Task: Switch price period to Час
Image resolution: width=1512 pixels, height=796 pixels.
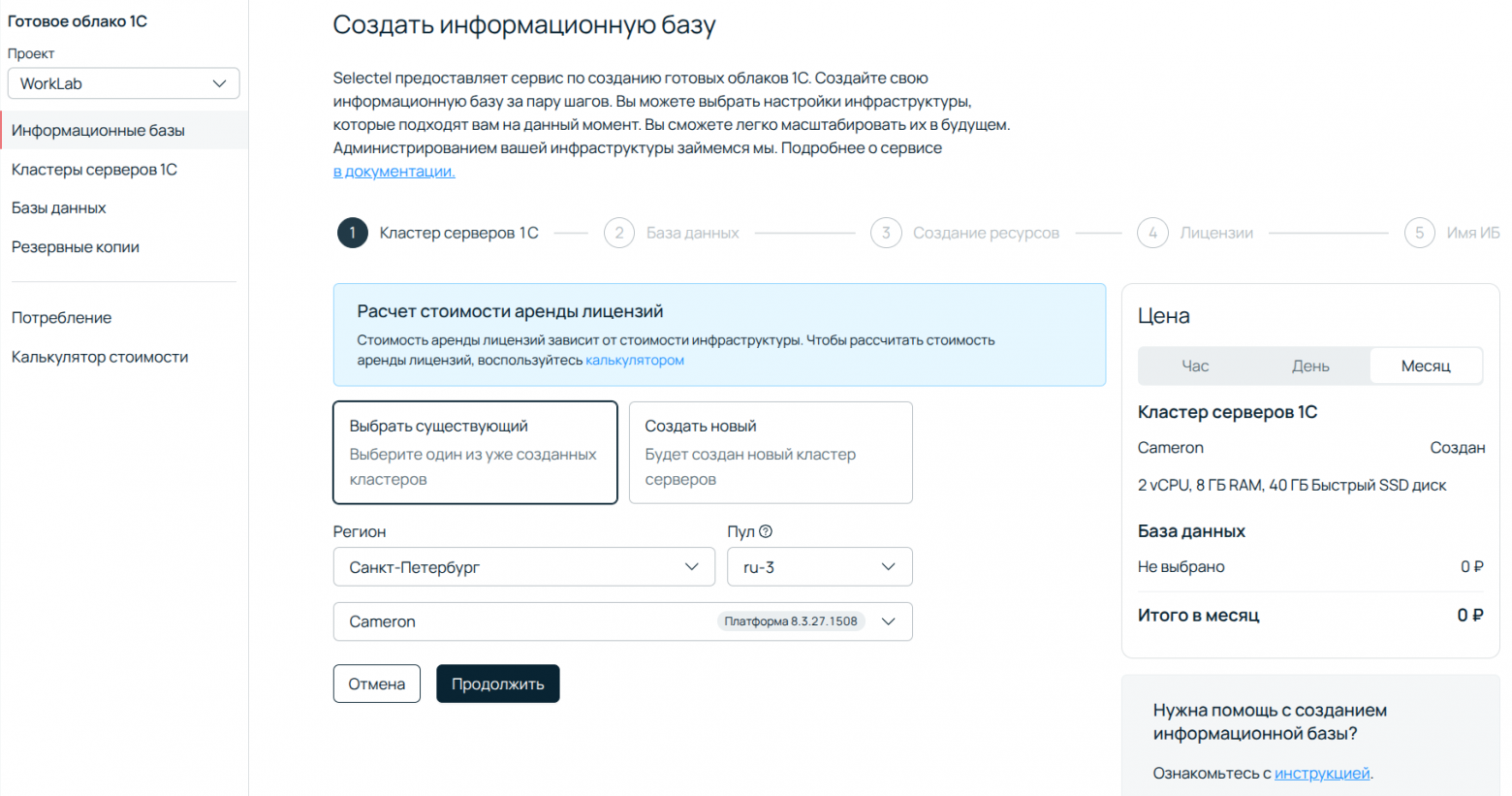Action: (1195, 366)
